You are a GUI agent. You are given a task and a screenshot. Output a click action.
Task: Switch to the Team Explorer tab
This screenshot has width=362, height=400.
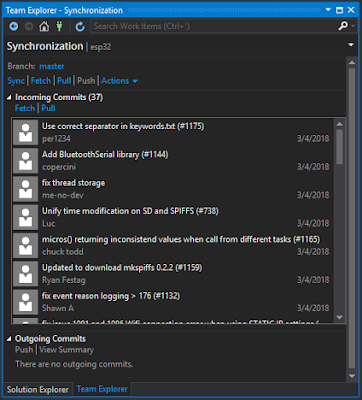(102, 389)
